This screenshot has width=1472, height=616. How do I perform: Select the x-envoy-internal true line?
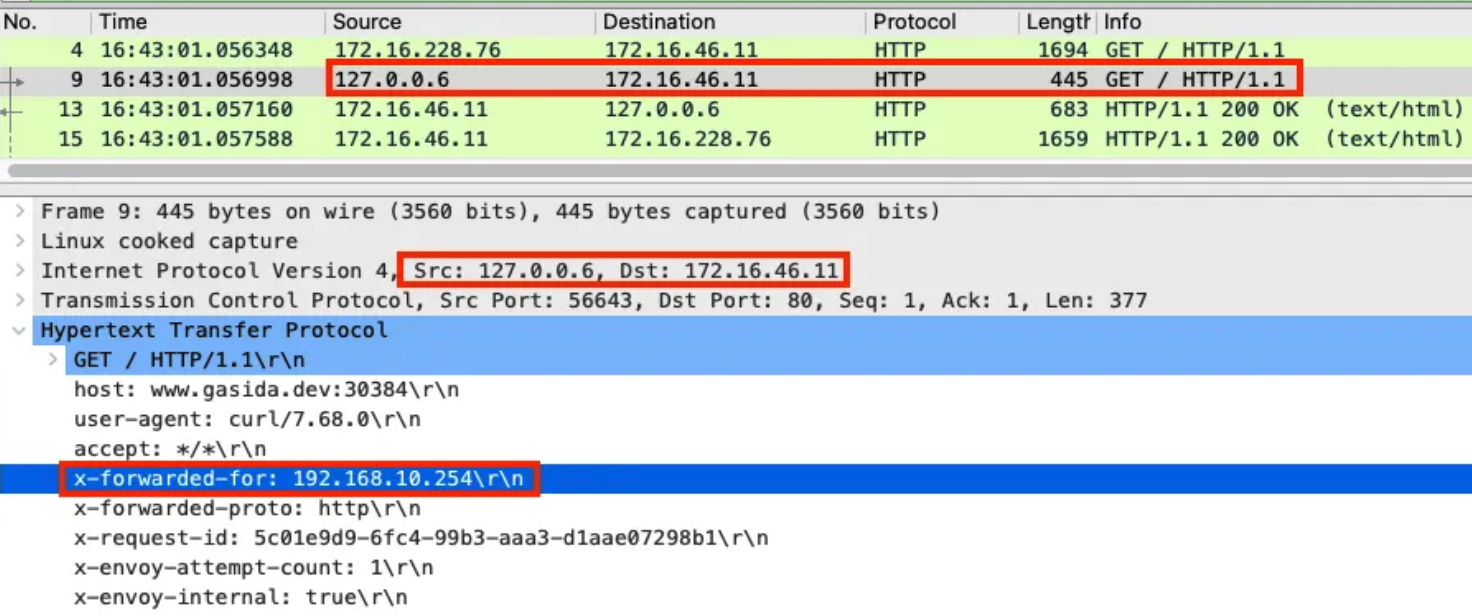point(736,598)
